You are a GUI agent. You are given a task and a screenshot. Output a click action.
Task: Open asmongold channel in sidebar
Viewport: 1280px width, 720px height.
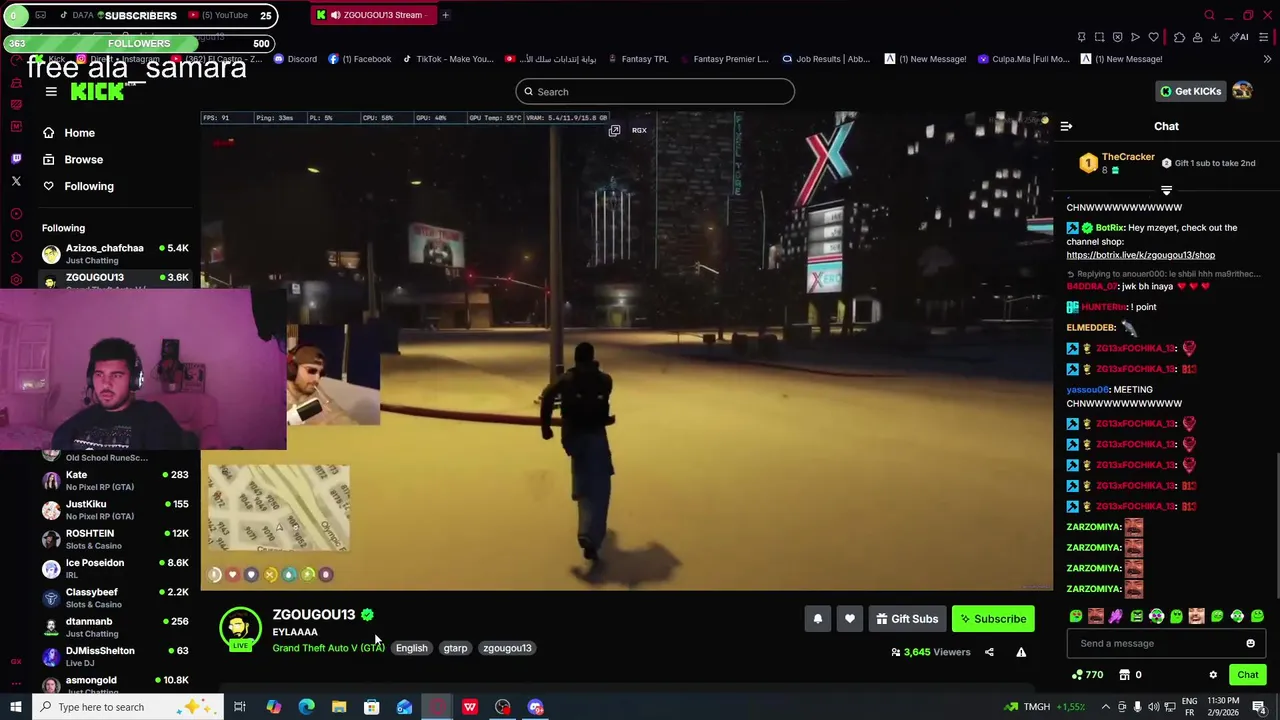pyautogui.click(x=113, y=684)
